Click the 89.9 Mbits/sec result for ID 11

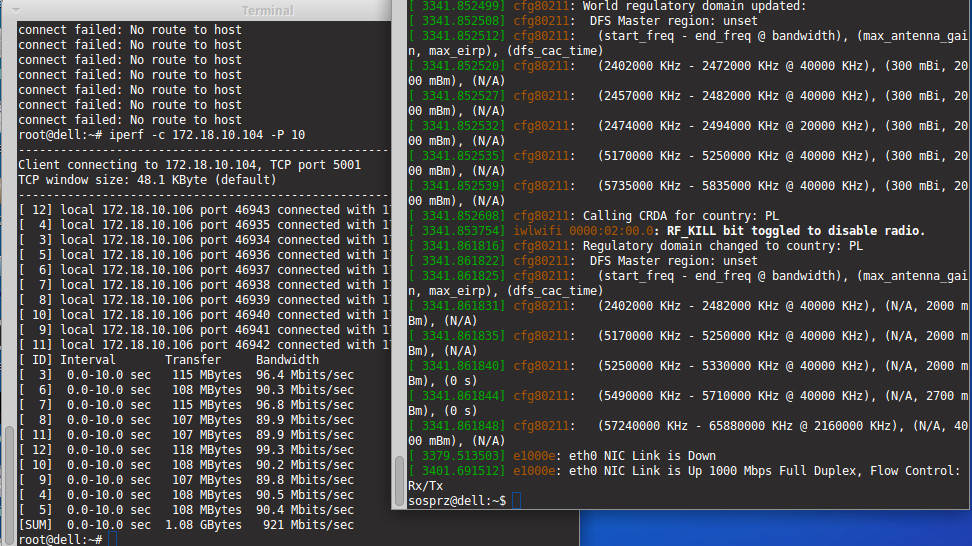pos(304,435)
